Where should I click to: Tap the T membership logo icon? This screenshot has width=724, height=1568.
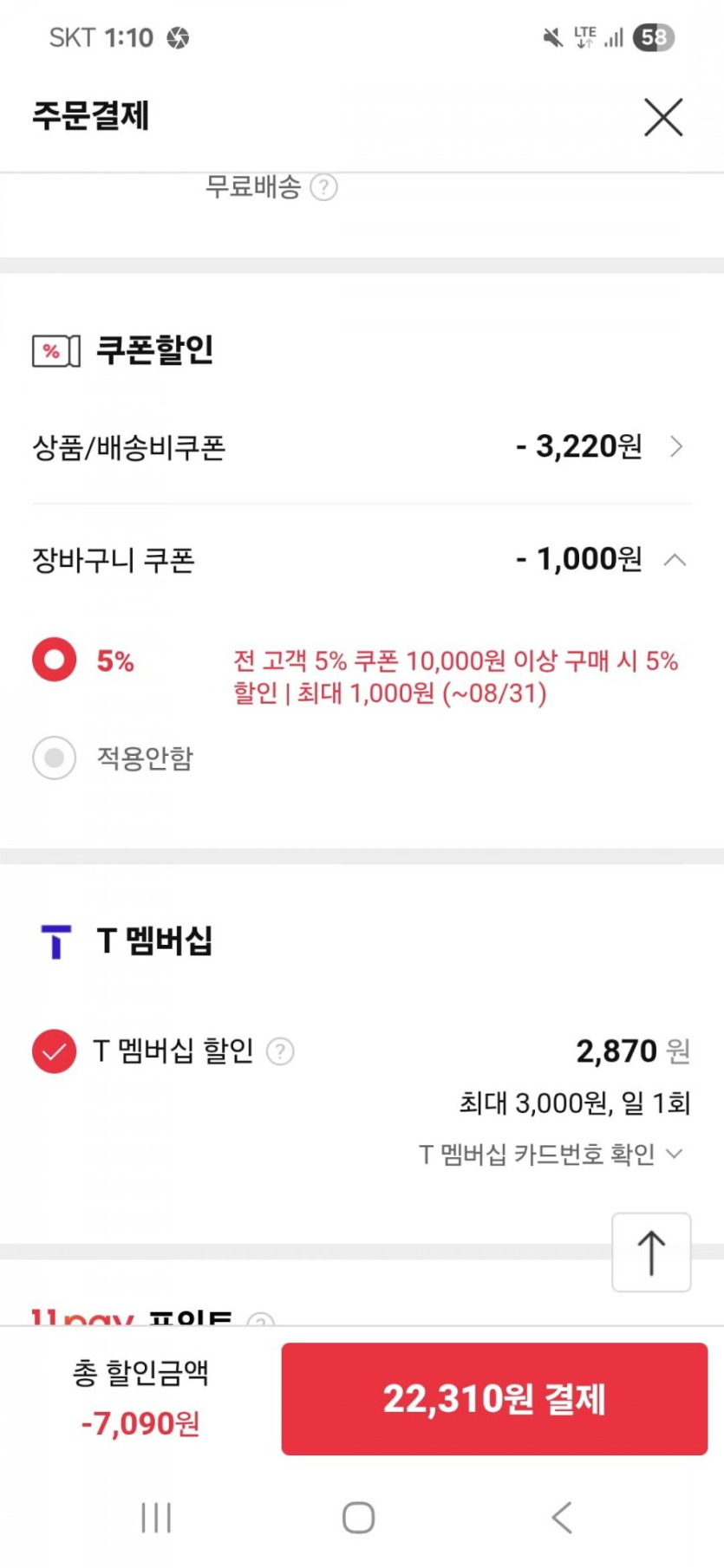(55, 941)
